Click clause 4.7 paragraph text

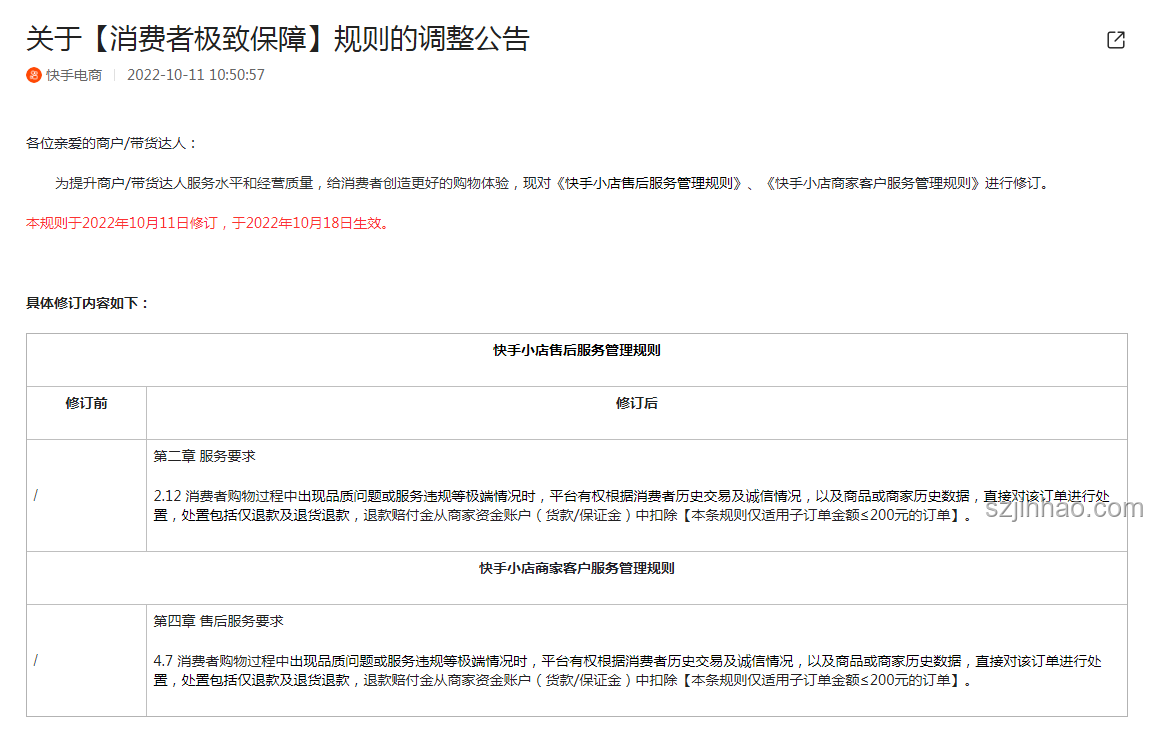[x=628, y=670]
